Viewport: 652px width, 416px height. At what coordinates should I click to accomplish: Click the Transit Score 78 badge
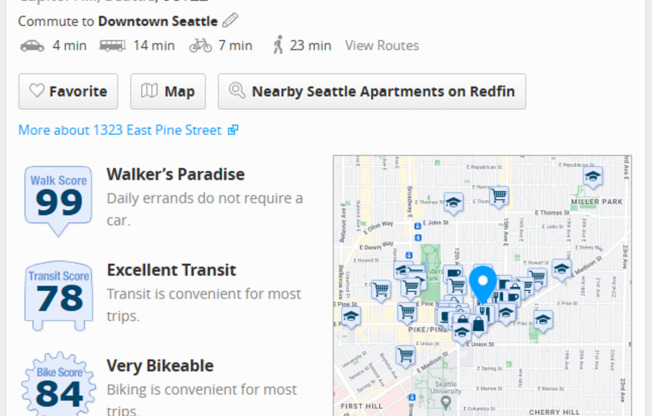59,296
